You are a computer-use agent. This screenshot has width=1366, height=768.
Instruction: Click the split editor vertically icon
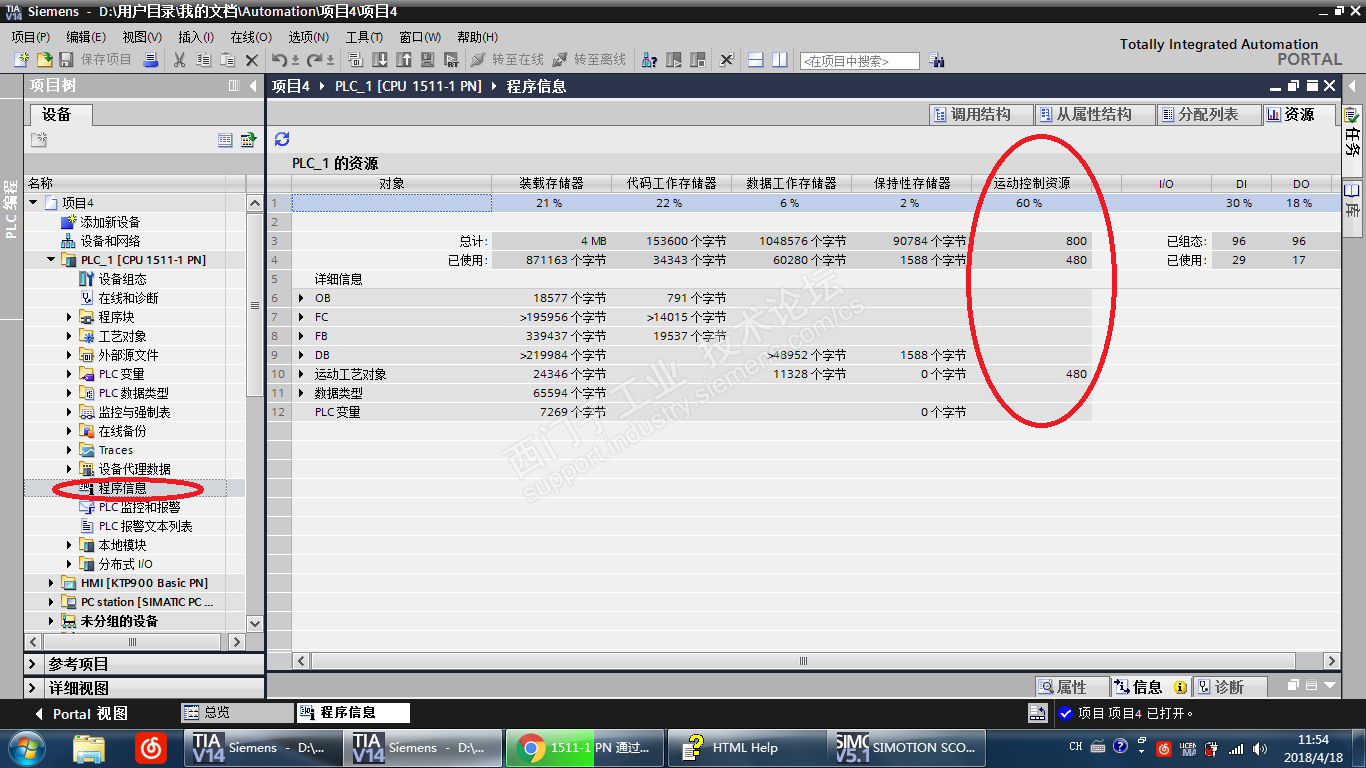point(780,60)
